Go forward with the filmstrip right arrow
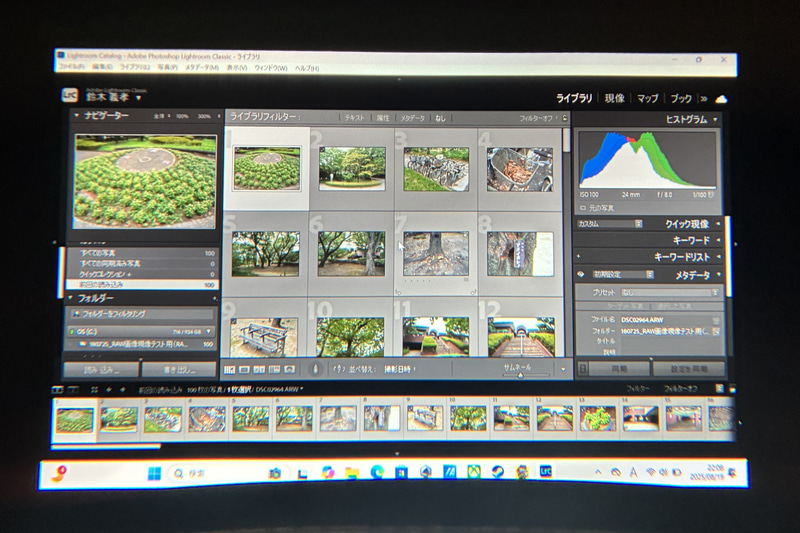This screenshot has width=800, height=533. [x=122, y=390]
